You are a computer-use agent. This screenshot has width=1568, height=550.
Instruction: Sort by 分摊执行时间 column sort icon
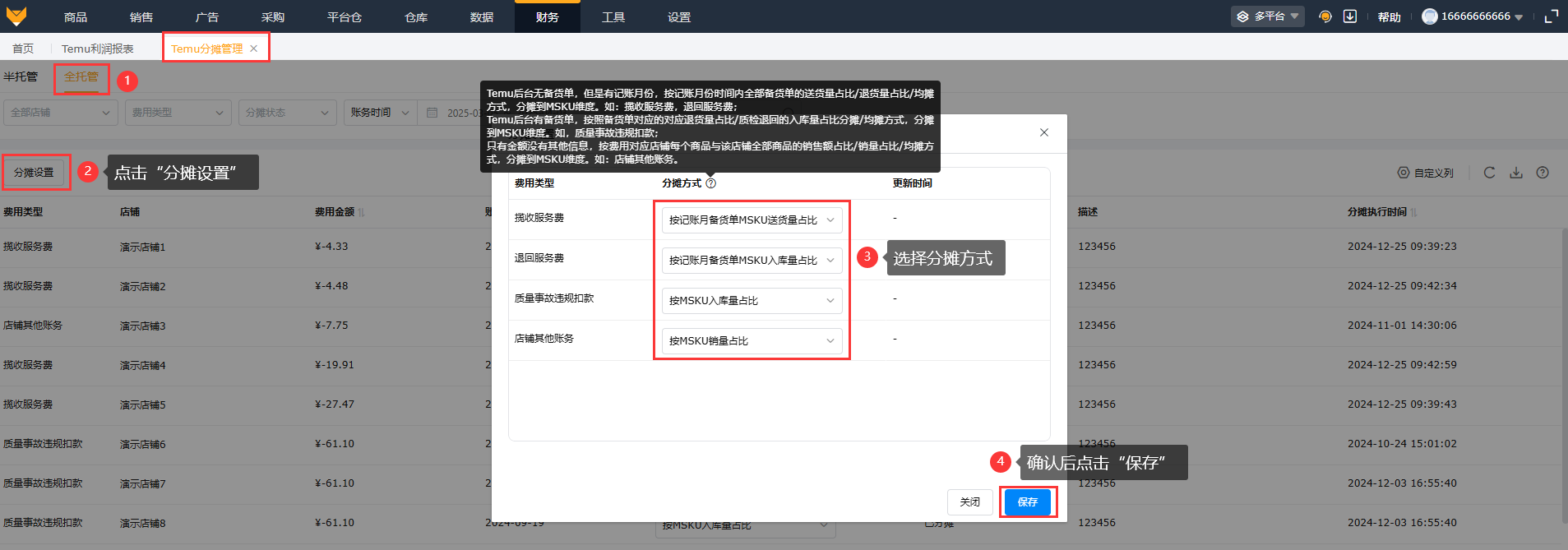pyautogui.click(x=1413, y=212)
